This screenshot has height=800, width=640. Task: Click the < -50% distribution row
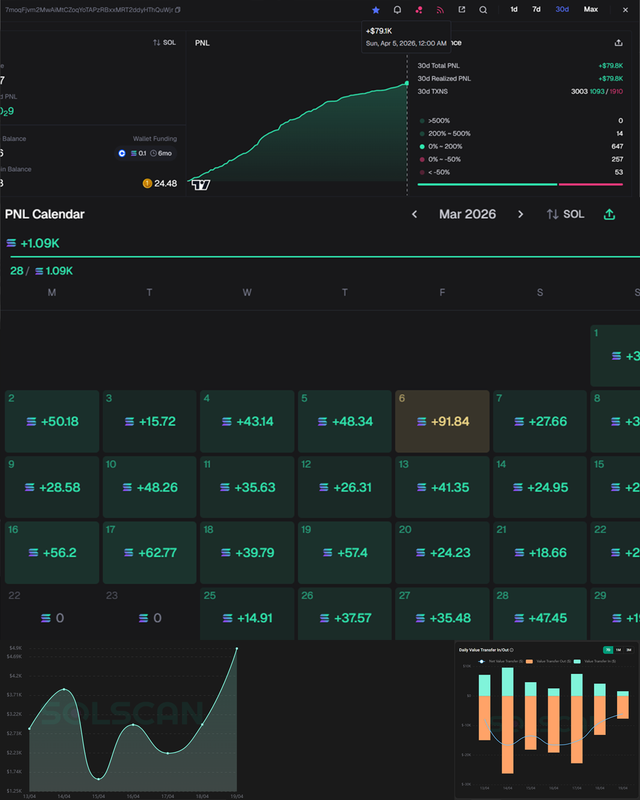click(x=521, y=172)
